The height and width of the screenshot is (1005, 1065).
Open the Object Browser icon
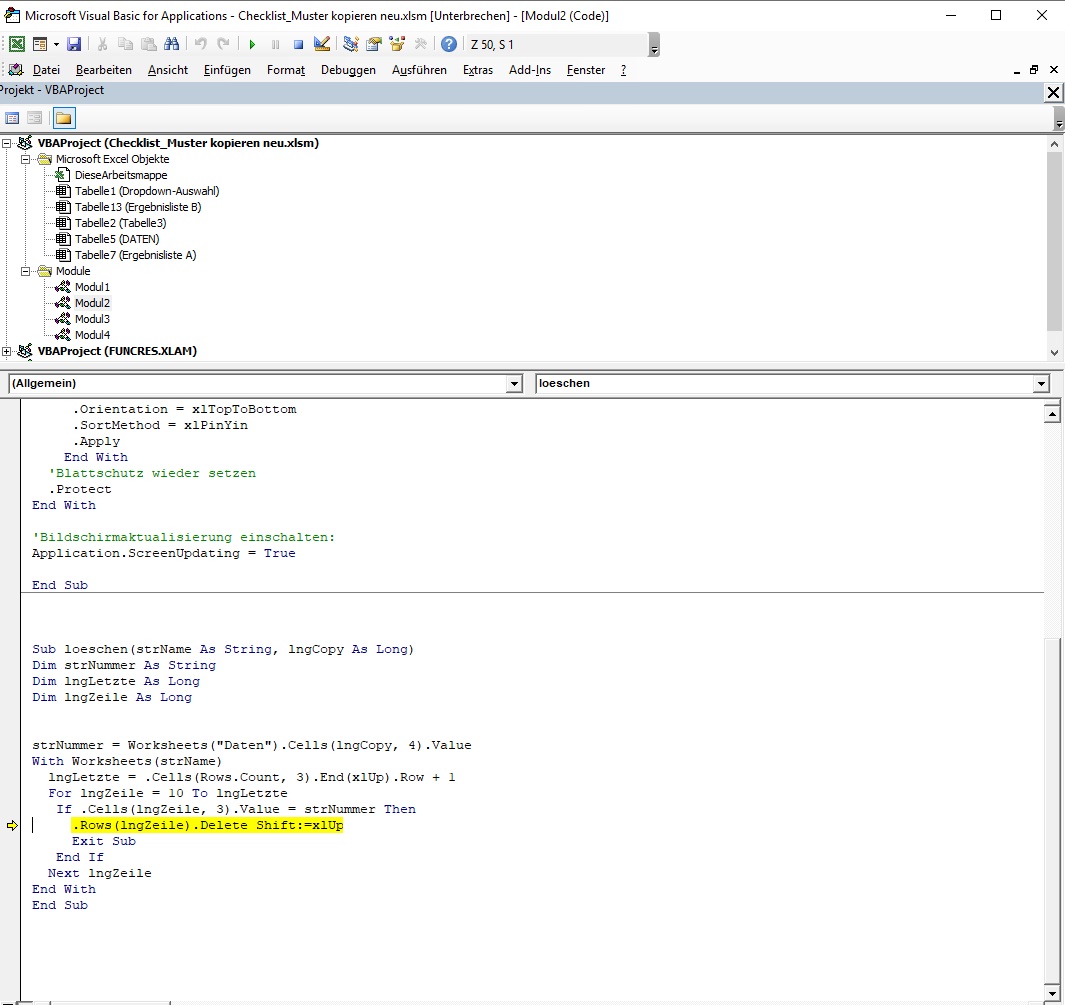coord(398,44)
